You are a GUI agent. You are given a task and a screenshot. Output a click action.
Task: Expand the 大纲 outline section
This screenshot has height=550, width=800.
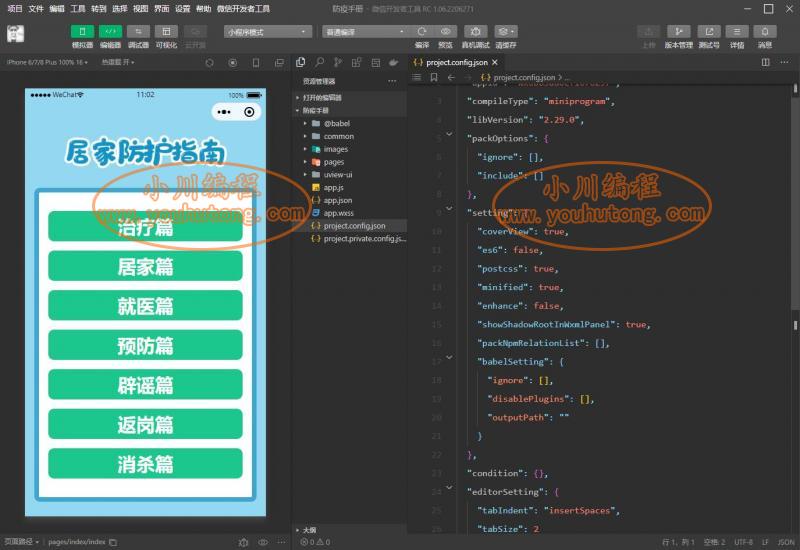350,530
